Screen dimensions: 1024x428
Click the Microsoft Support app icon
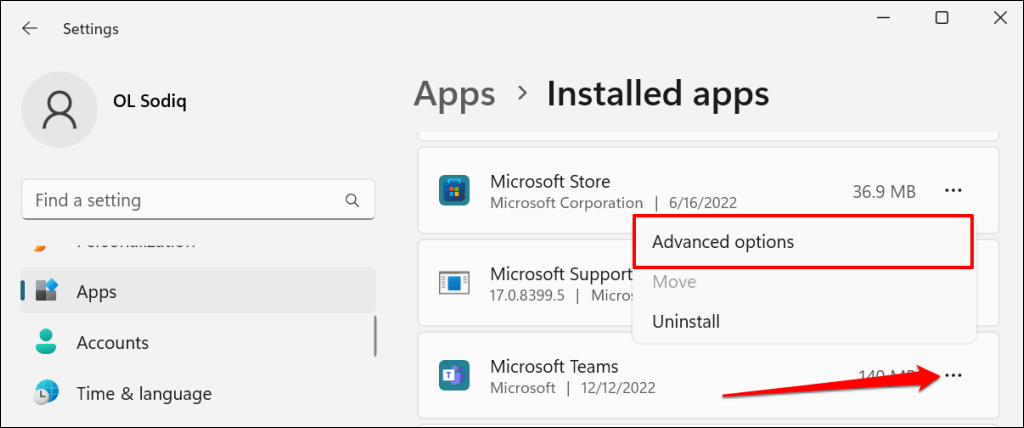(x=454, y=283)
